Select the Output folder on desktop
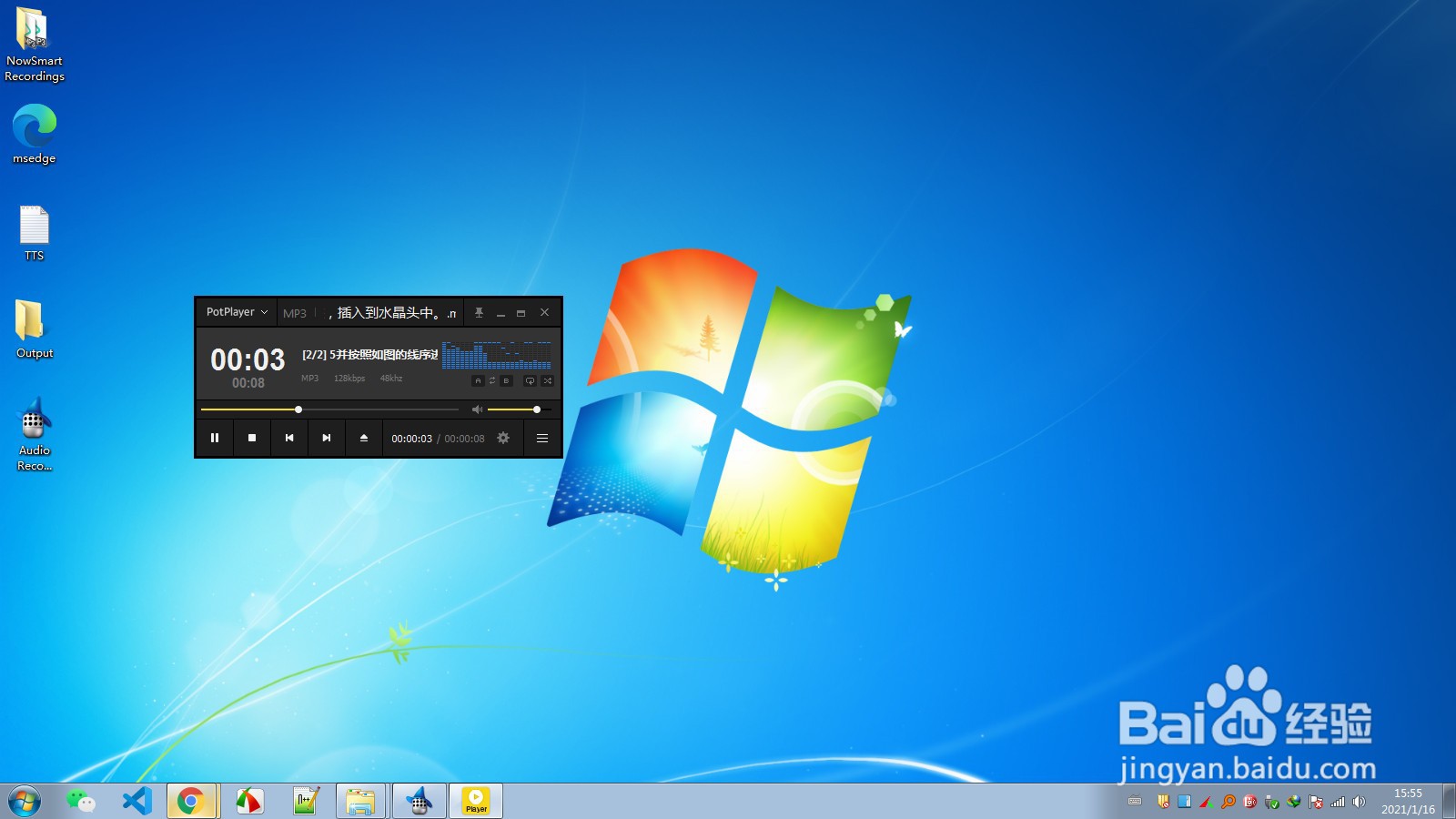 coord(35,329)
